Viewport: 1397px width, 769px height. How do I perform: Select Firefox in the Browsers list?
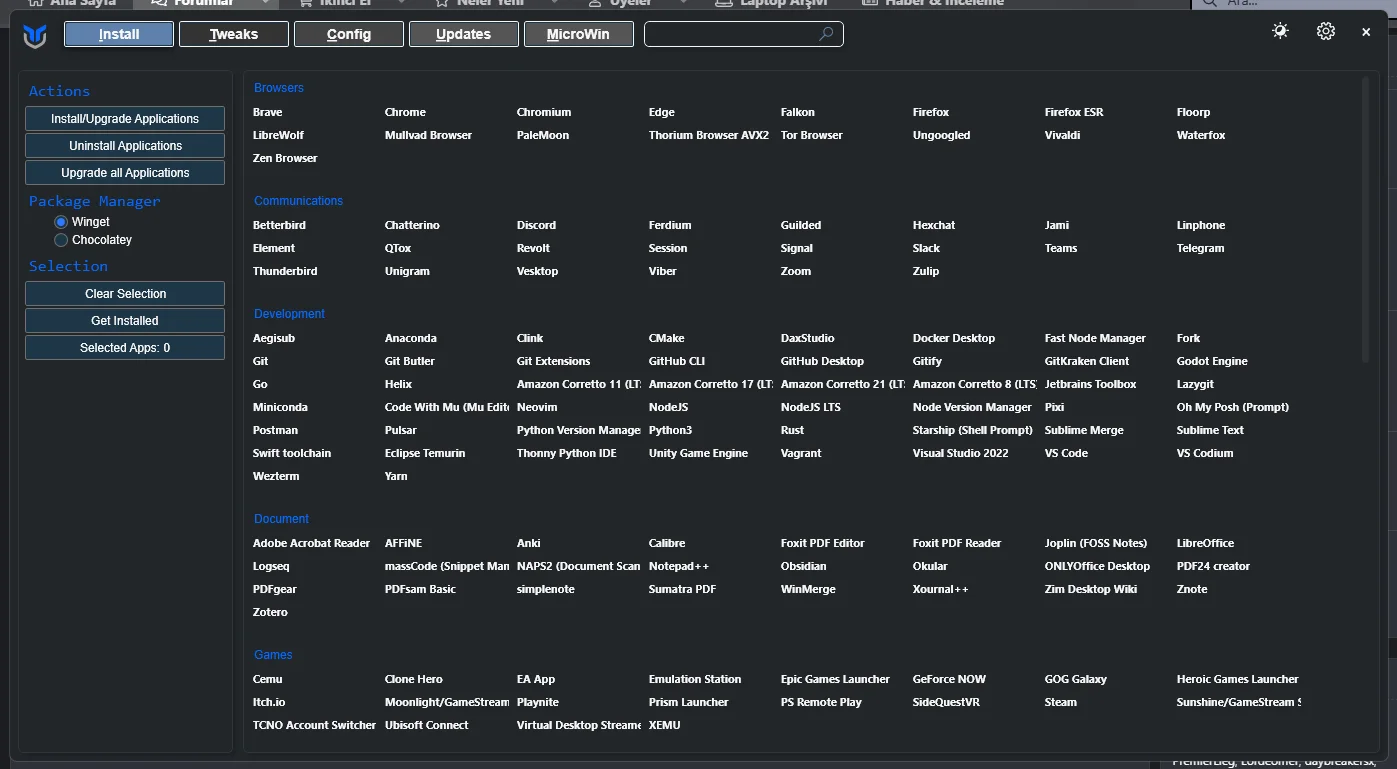(x=931, y=112)
